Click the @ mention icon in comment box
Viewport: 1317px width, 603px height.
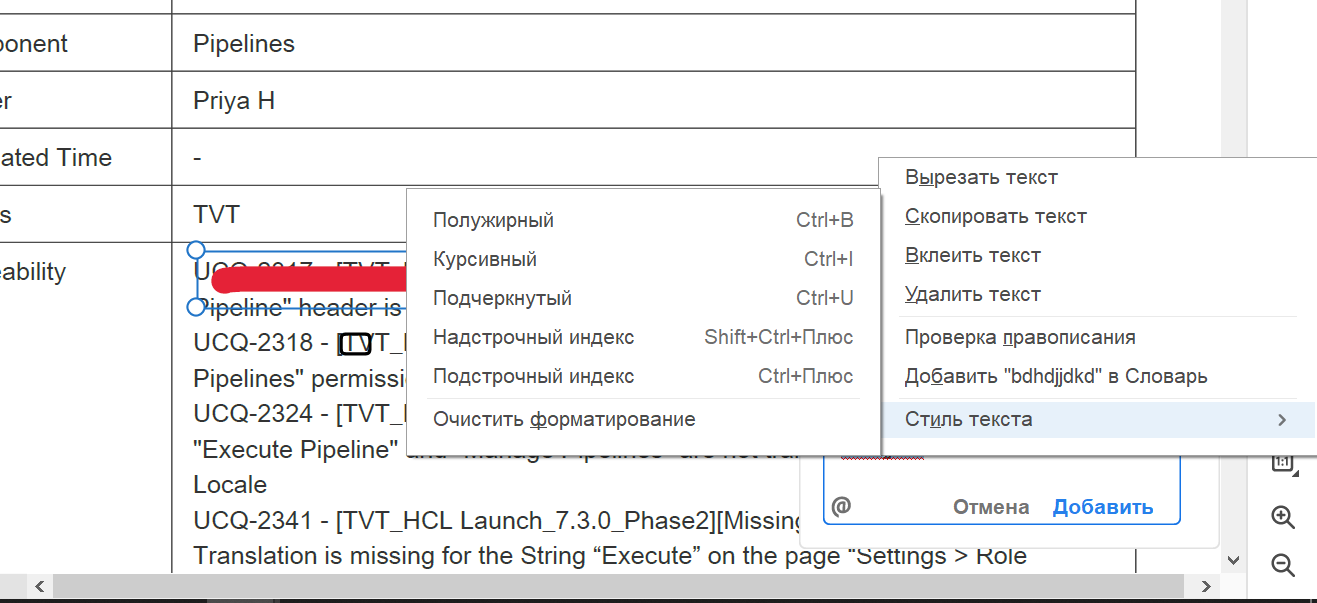[842, 507]
